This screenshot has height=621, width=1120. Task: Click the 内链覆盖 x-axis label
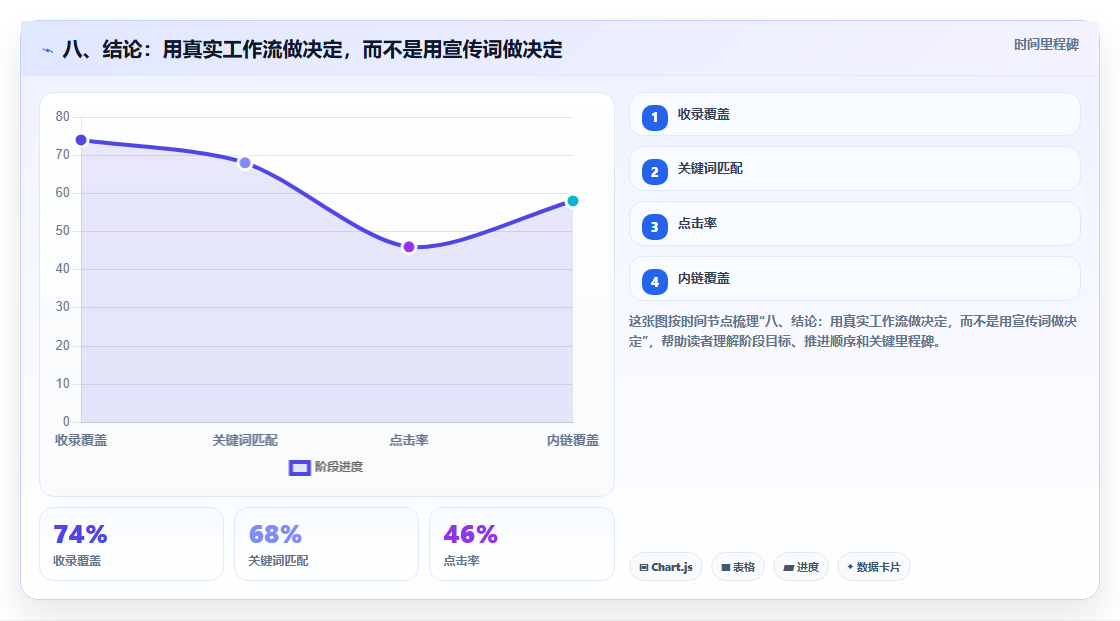point(573,440)
